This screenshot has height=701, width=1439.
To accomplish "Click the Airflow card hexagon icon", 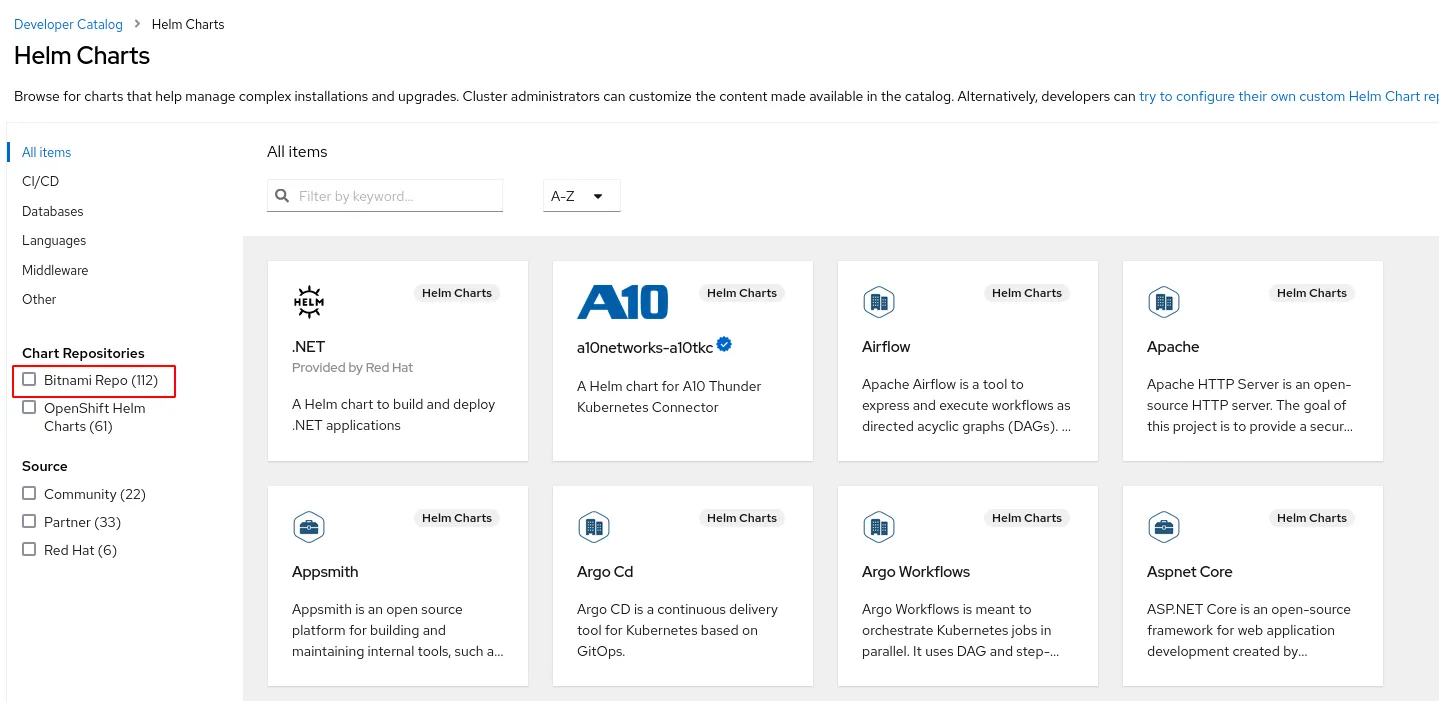I will point(878,301).
